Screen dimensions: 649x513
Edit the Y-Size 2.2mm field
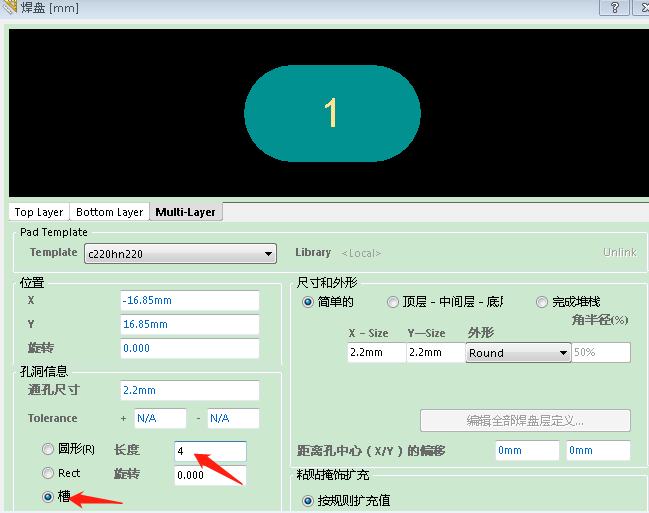[x=436, y=353]
